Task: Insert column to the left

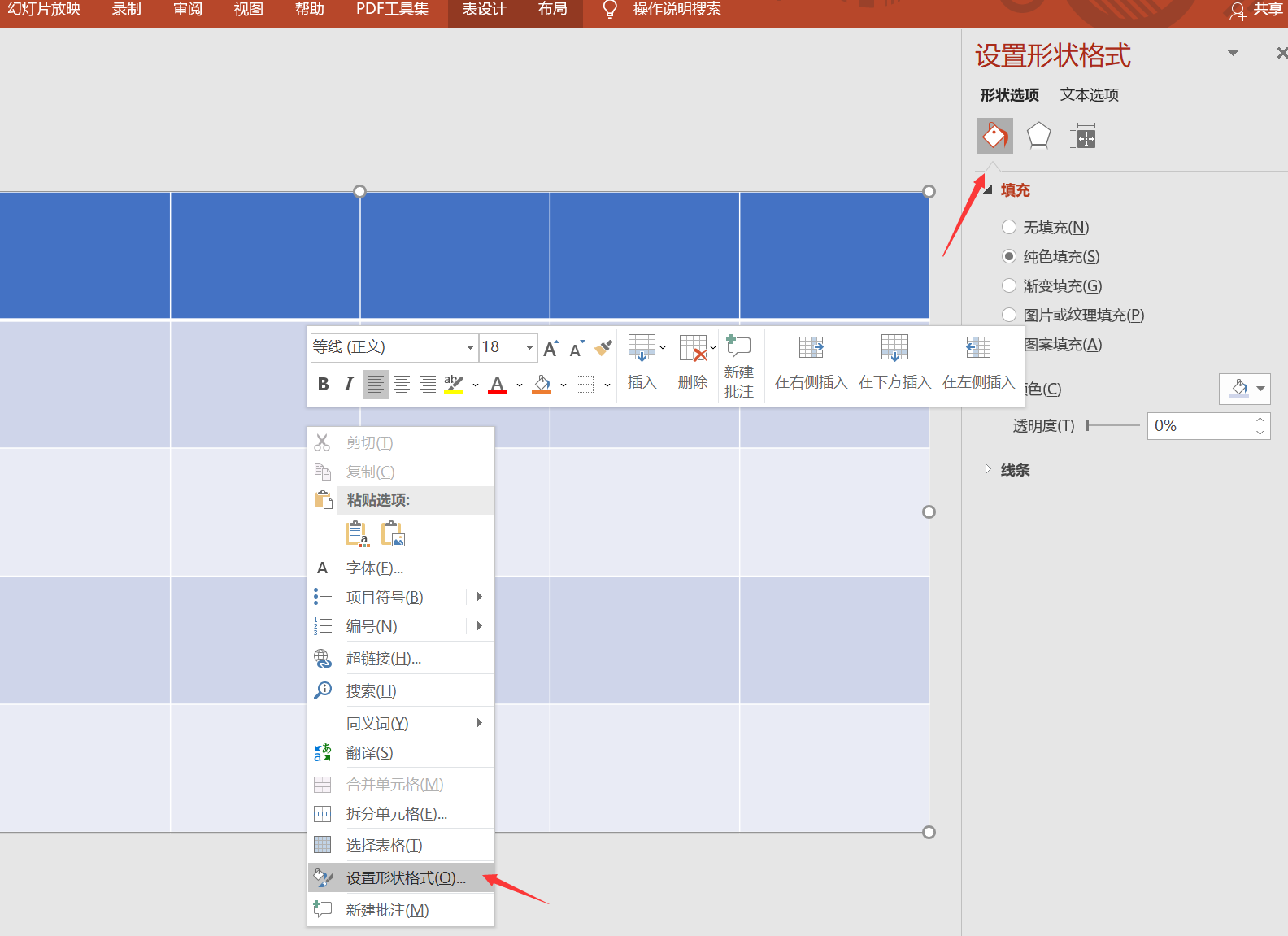Action: (978, 362)
